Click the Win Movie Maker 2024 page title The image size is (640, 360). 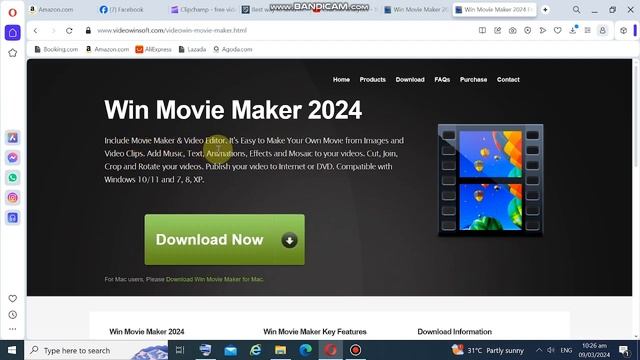pyautogui.click(x=233, y=110)
